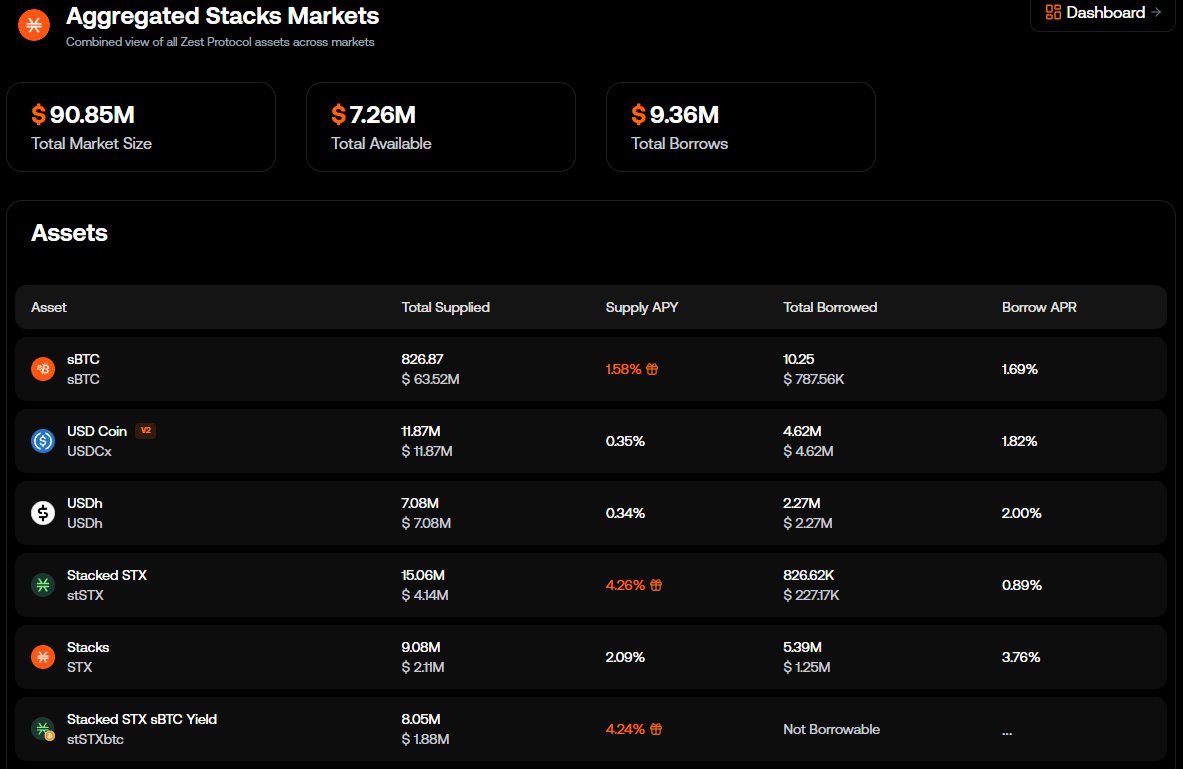Click the borrowed value $ 1.25M
The width and height of the screenshot is (1183, 769).
tap(807, 667)
